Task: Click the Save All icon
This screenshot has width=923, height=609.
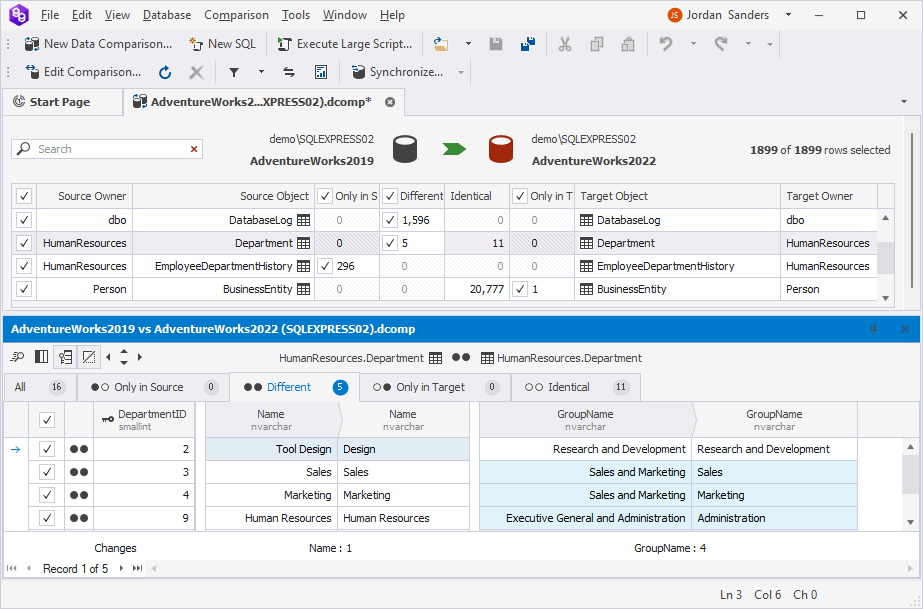Action: coord(528,44)
